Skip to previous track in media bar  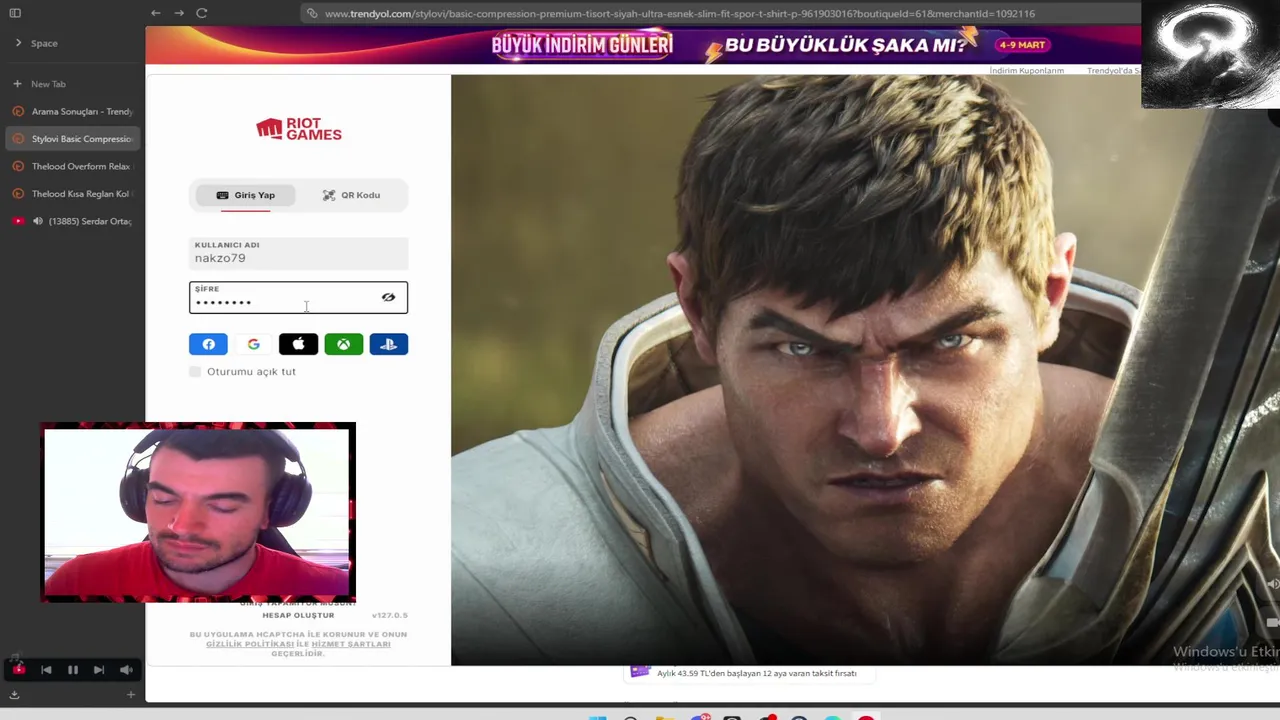46,670
